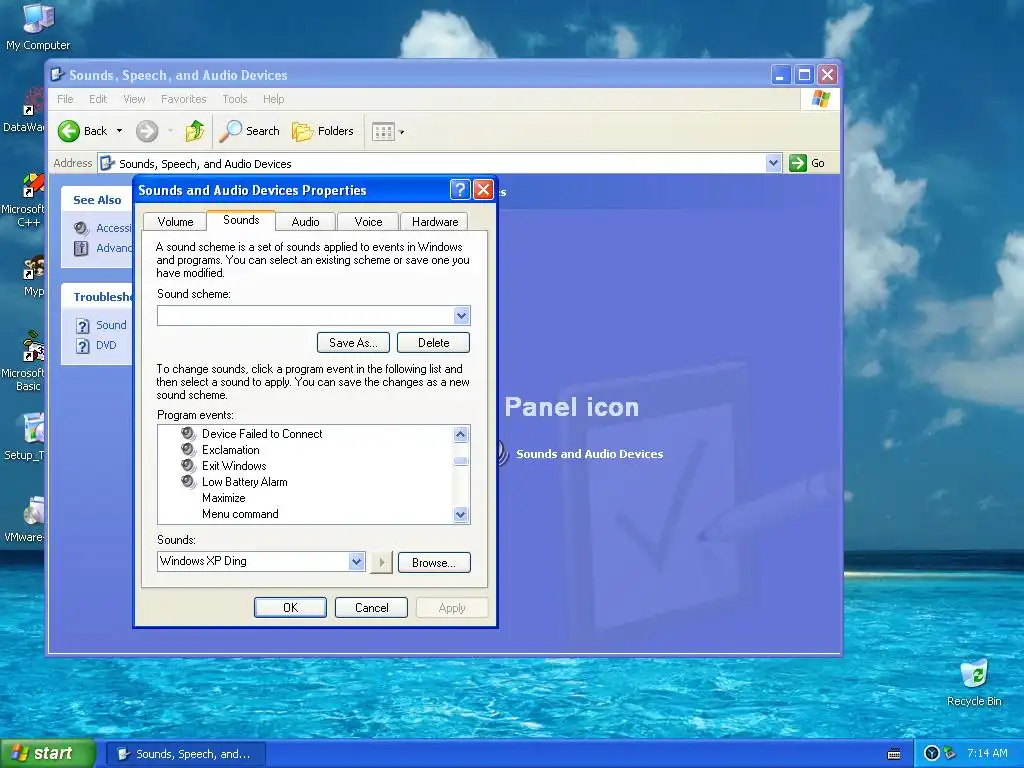
Task: Click speaker icon beside Device Failed to Connect
Action: click(188, 433)
